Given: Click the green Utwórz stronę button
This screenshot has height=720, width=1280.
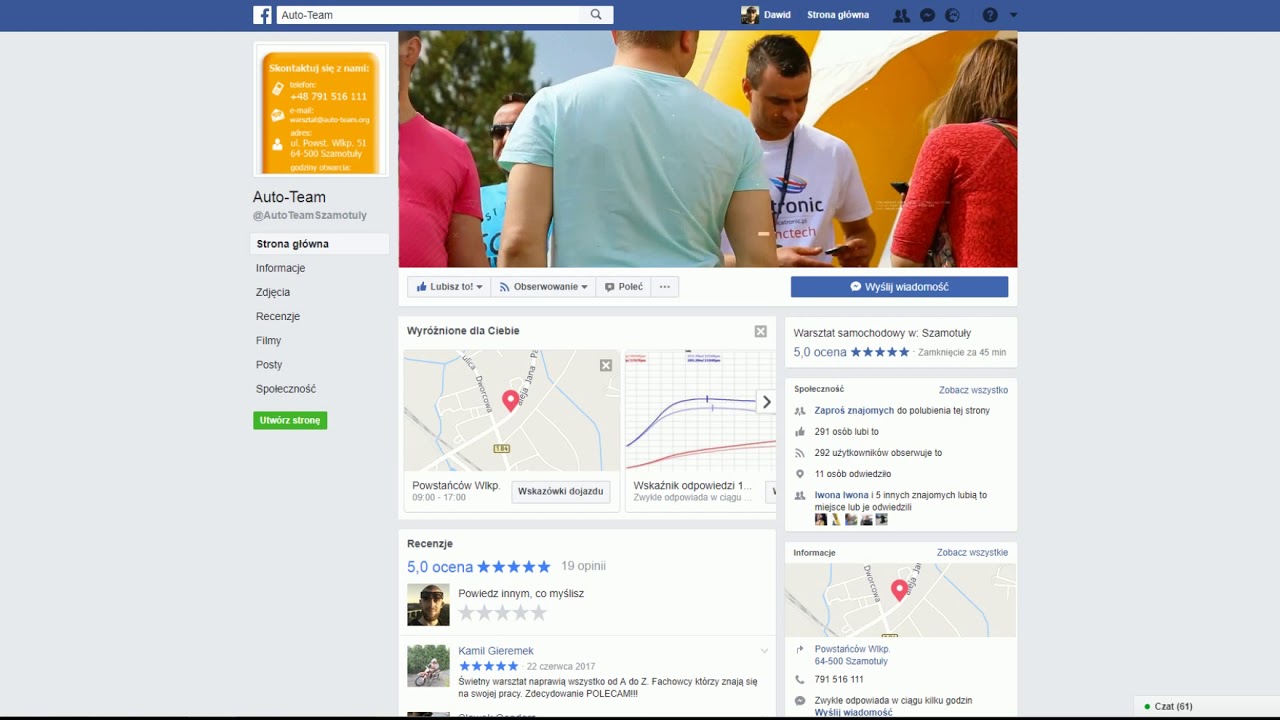Looking at the screenshot, I should 290,421.
